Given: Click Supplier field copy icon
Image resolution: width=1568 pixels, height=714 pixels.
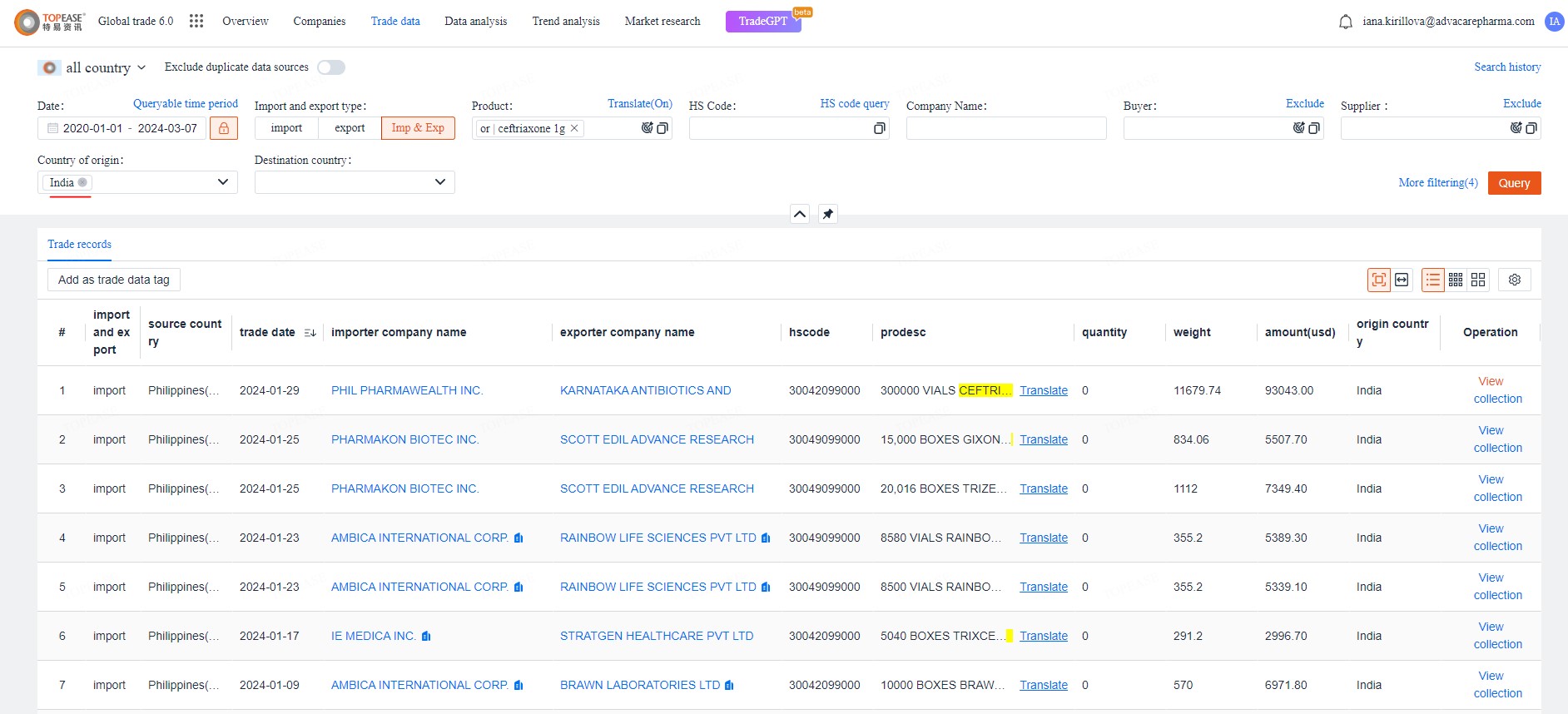Looking at the screenshot, I should [x=1531, y=128].
